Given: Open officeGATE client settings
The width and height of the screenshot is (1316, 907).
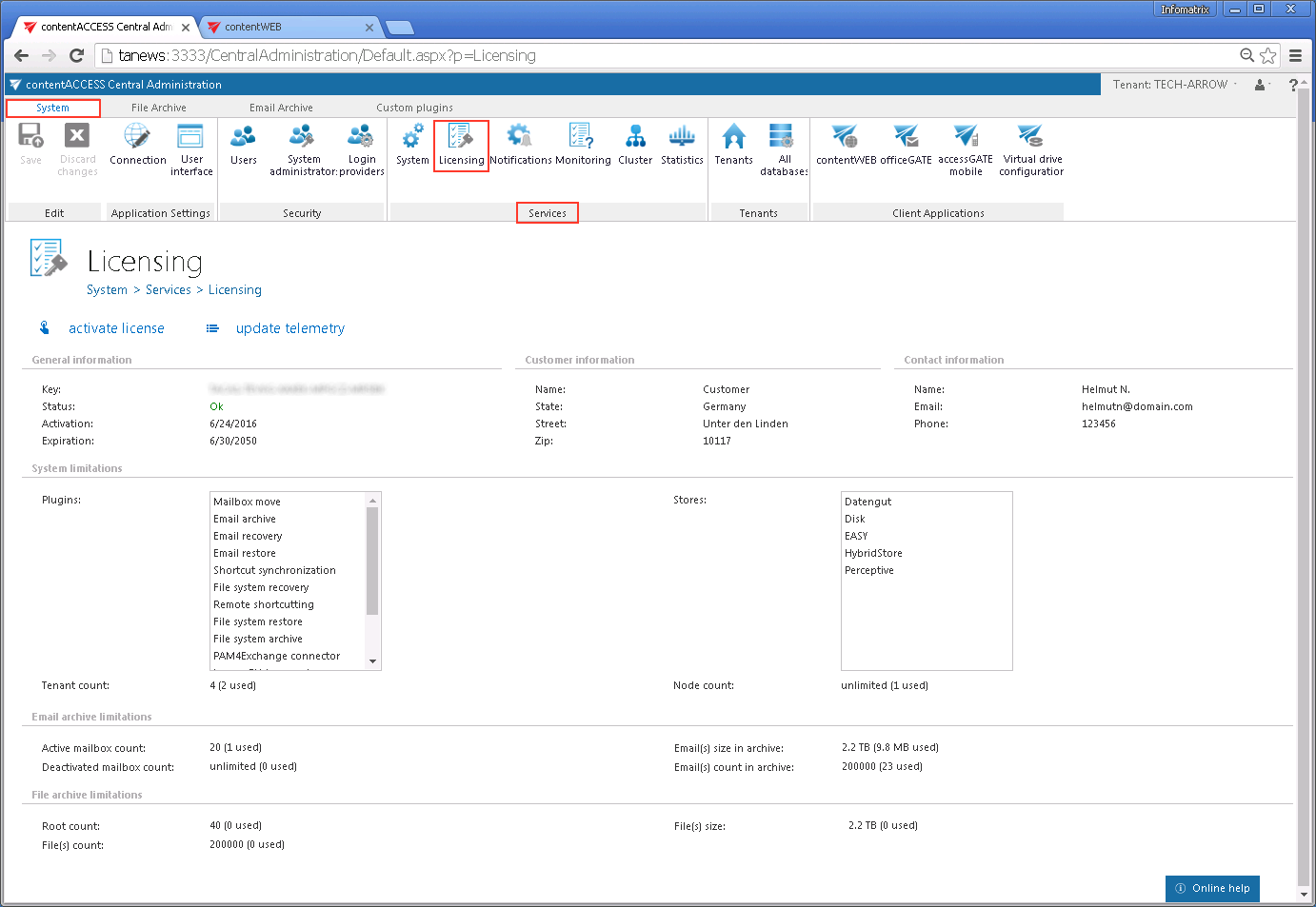Looking at the screenshot, I should pos(906,144).
